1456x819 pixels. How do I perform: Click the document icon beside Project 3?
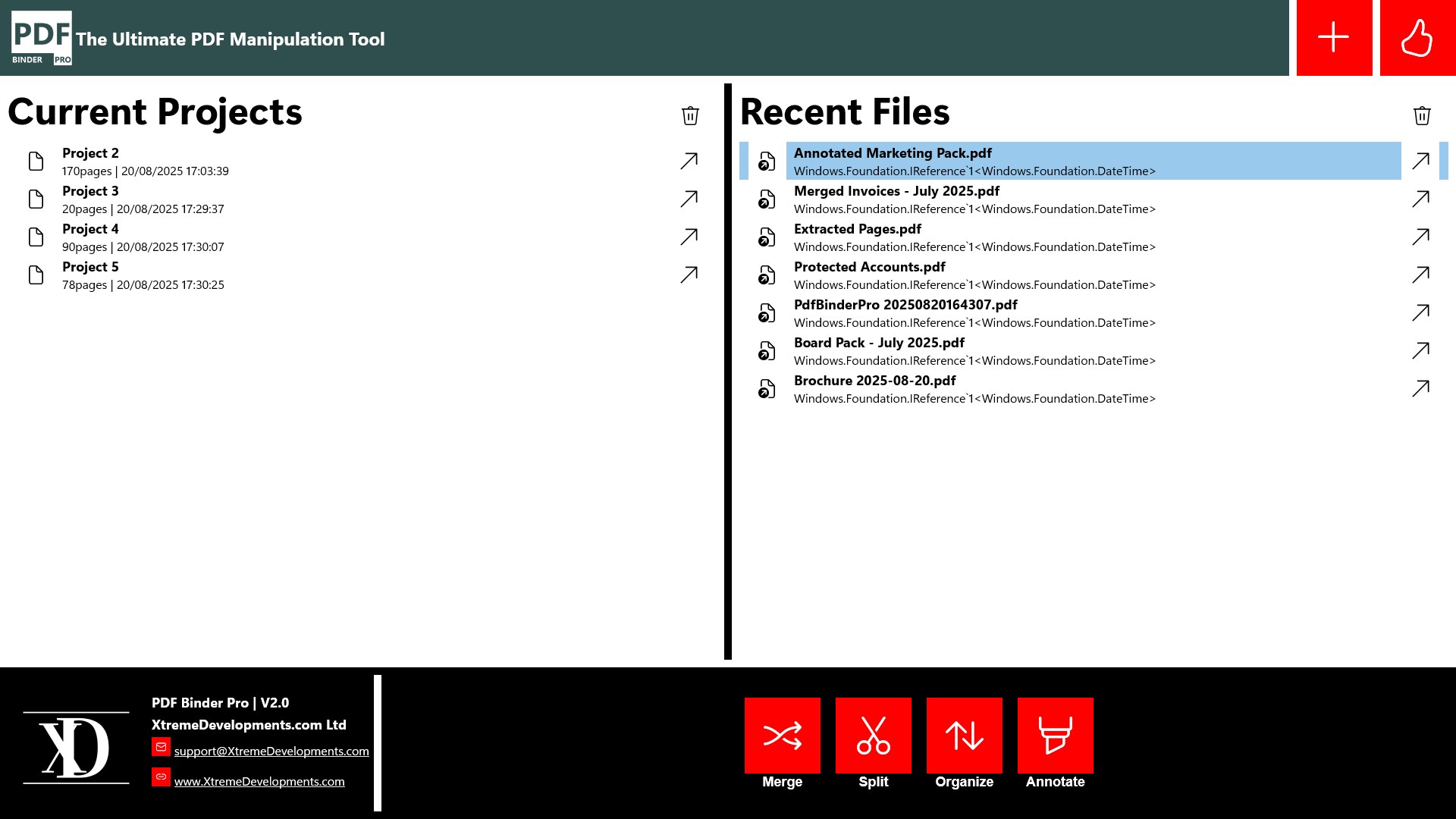[x=35, y=199]
